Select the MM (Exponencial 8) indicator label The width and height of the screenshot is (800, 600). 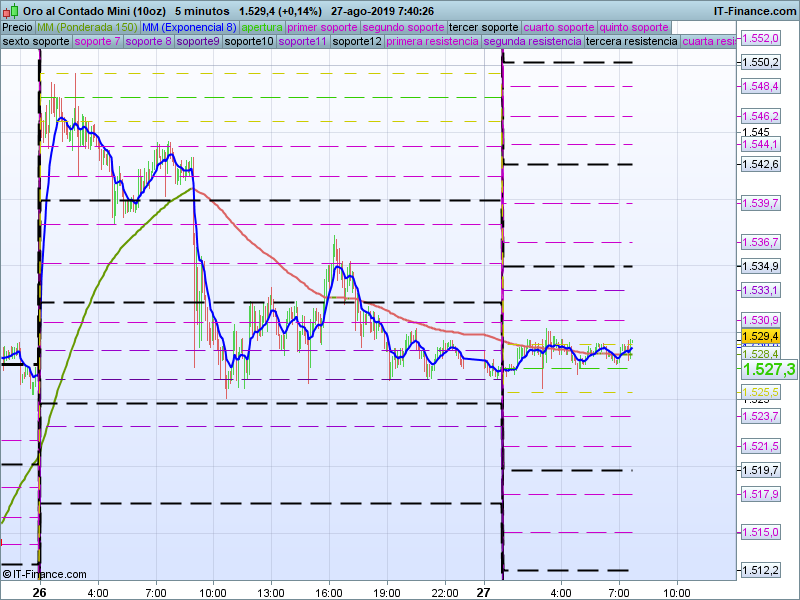pos(189,27)
